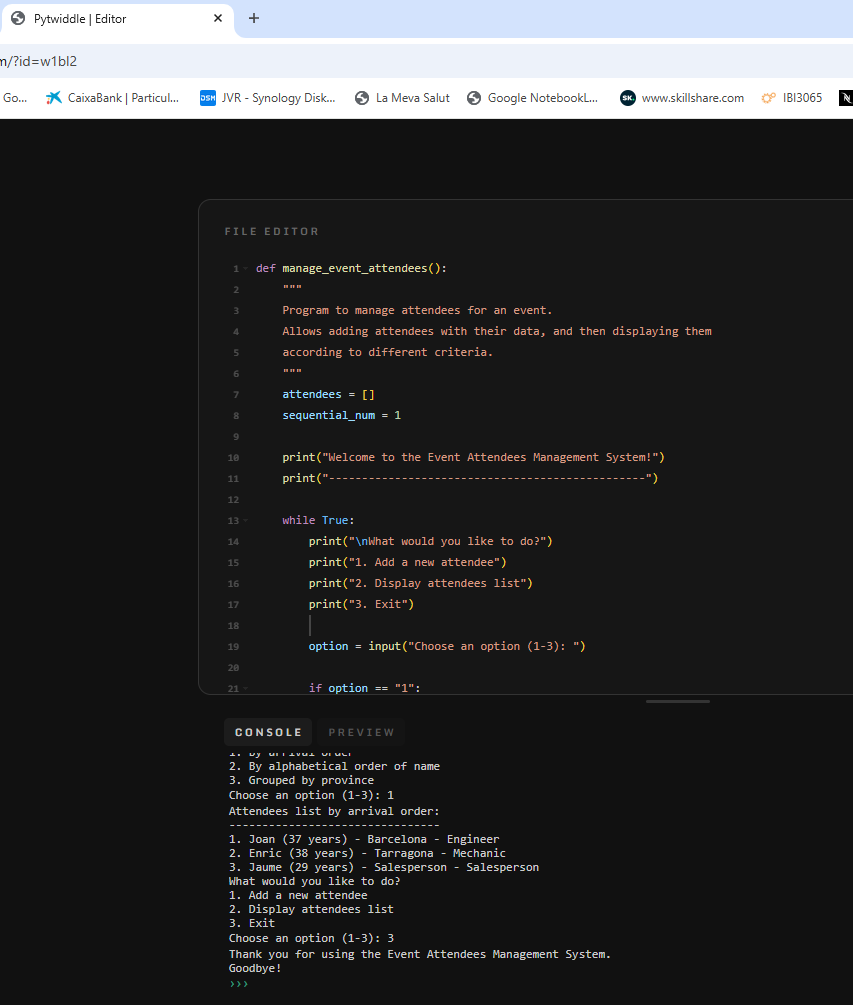Click the if option == "1": line
This screenshot has width=853, height=1005.
(x=364, y=688)
